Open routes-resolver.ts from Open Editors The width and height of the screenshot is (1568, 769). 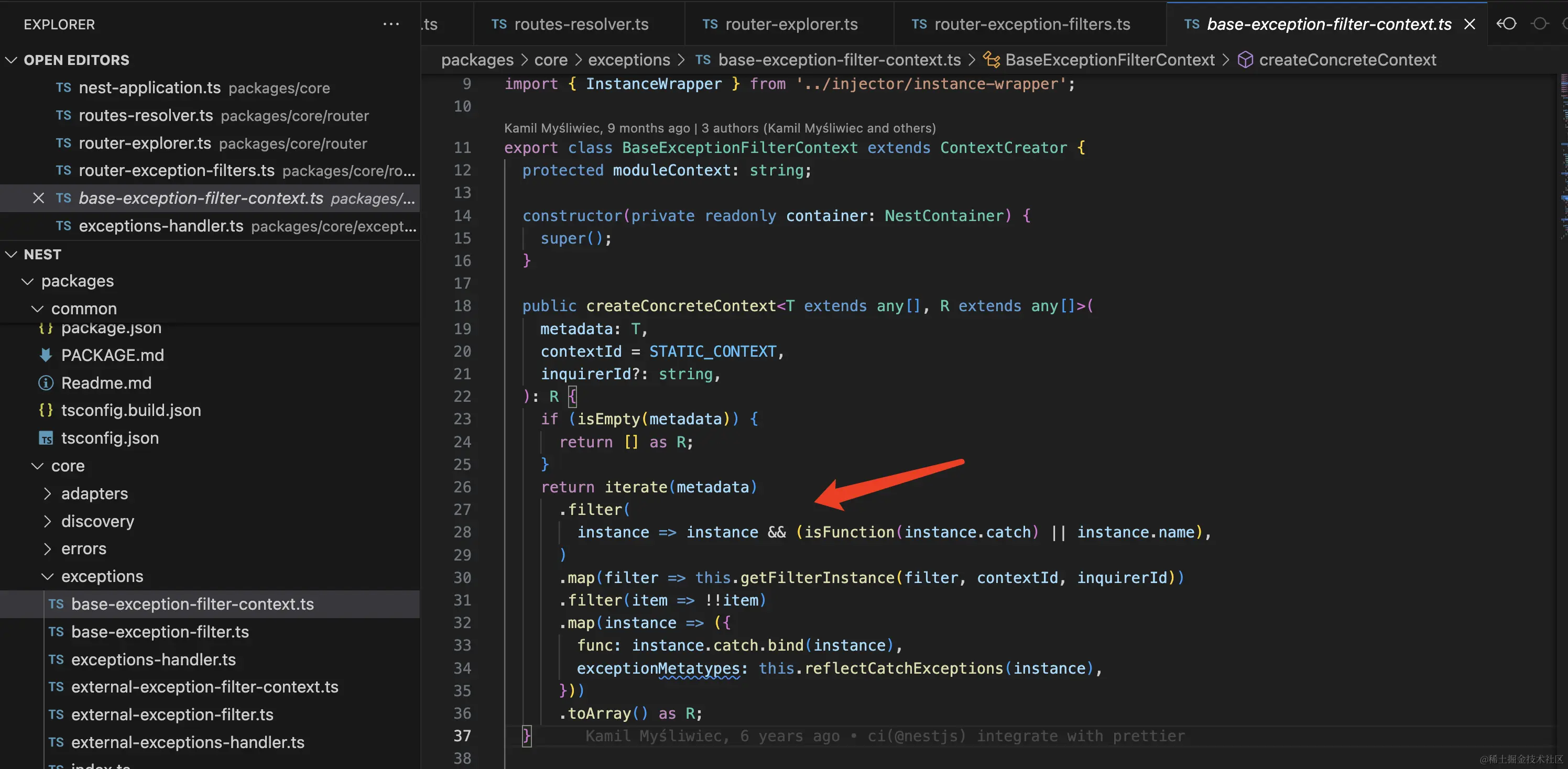pyautogui.click(x=210, y=116)
